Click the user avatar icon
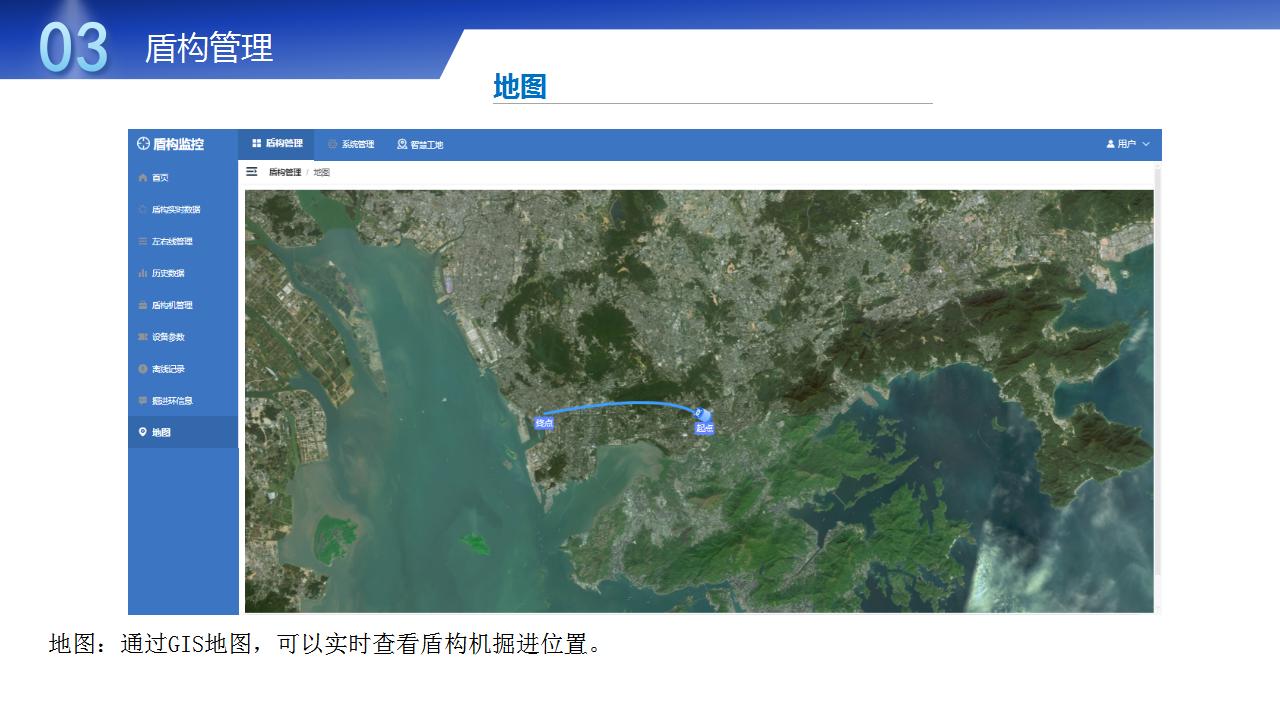The image size is (1280, 720). coord(1110,145)
